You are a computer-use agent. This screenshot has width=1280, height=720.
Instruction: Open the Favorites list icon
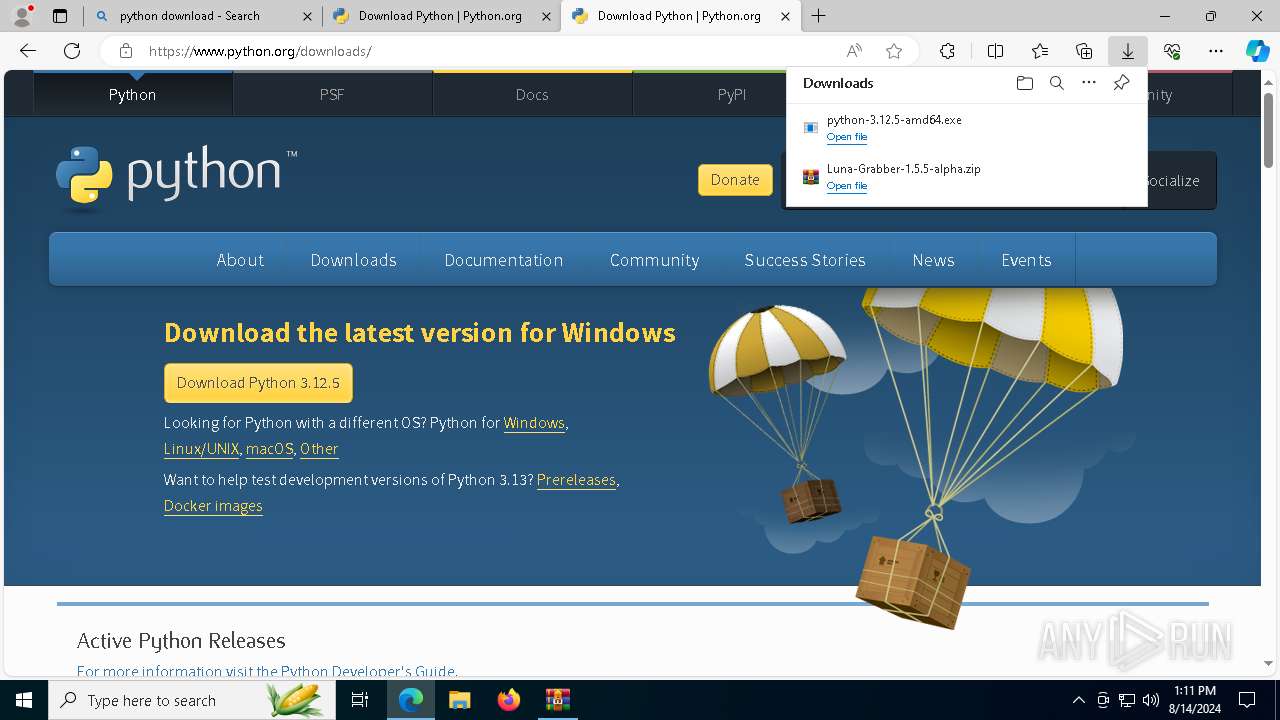pyautogui.click(x=1040, y=51)
